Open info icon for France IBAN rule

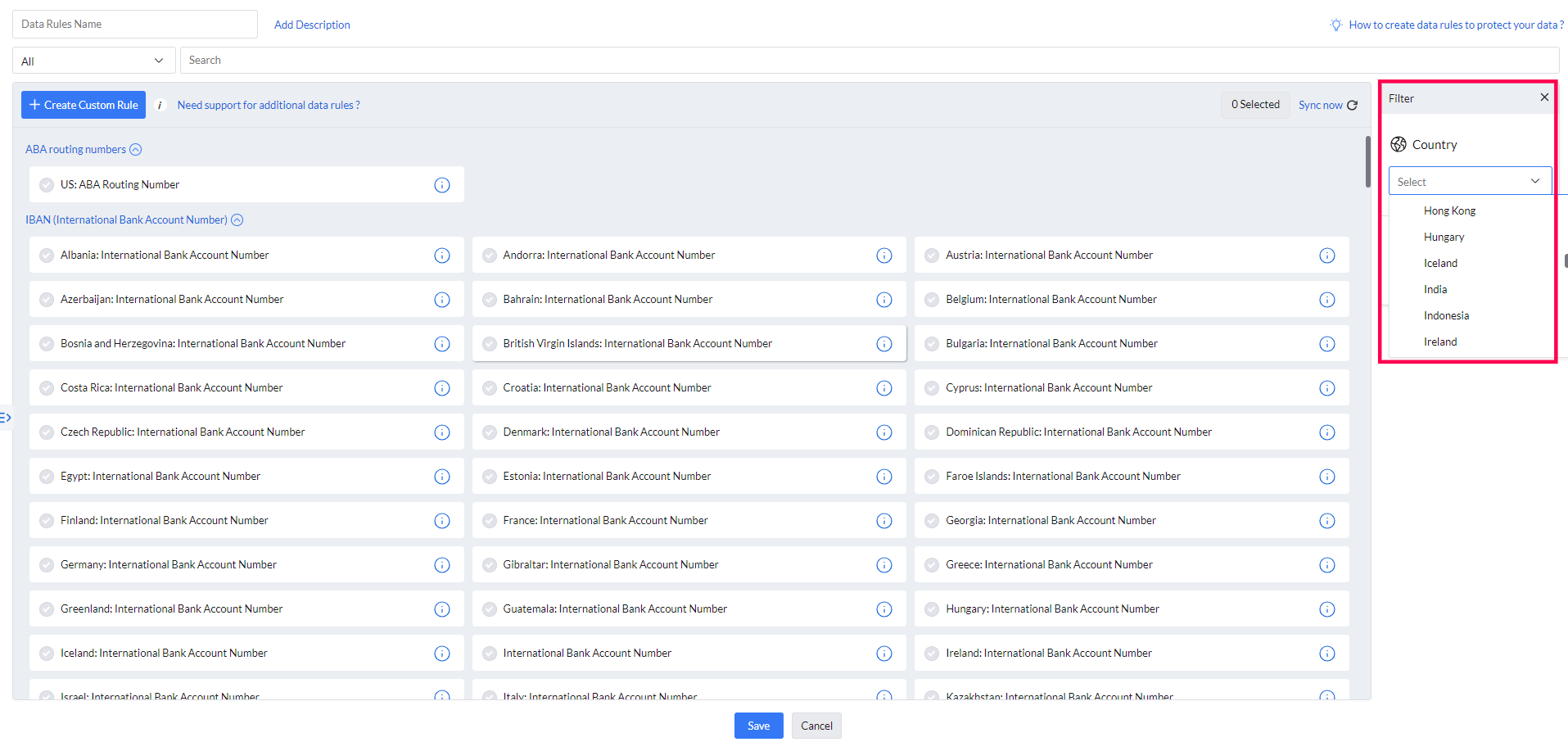coord(884,521)
